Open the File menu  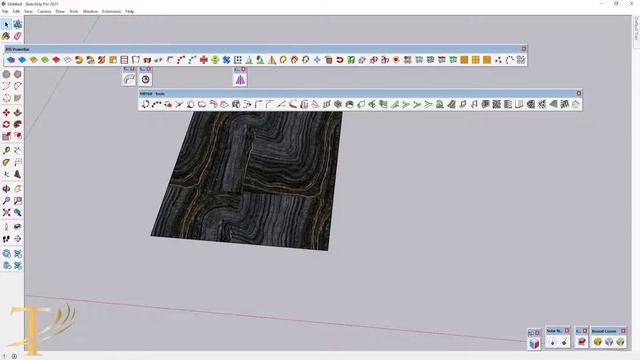pos(5,11)
